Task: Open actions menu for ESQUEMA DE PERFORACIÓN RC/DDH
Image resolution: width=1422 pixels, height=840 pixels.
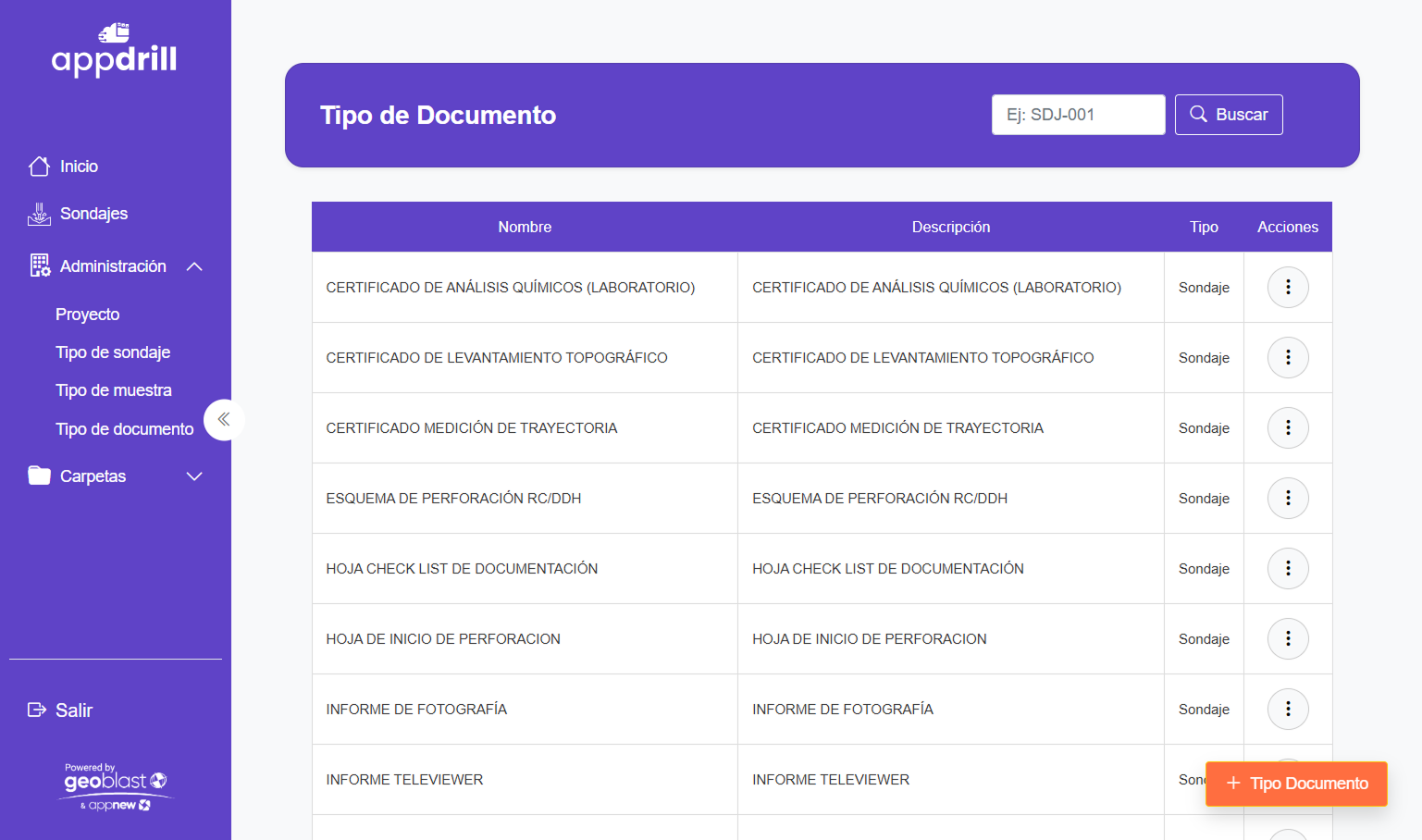Action: coord(1288,498)
